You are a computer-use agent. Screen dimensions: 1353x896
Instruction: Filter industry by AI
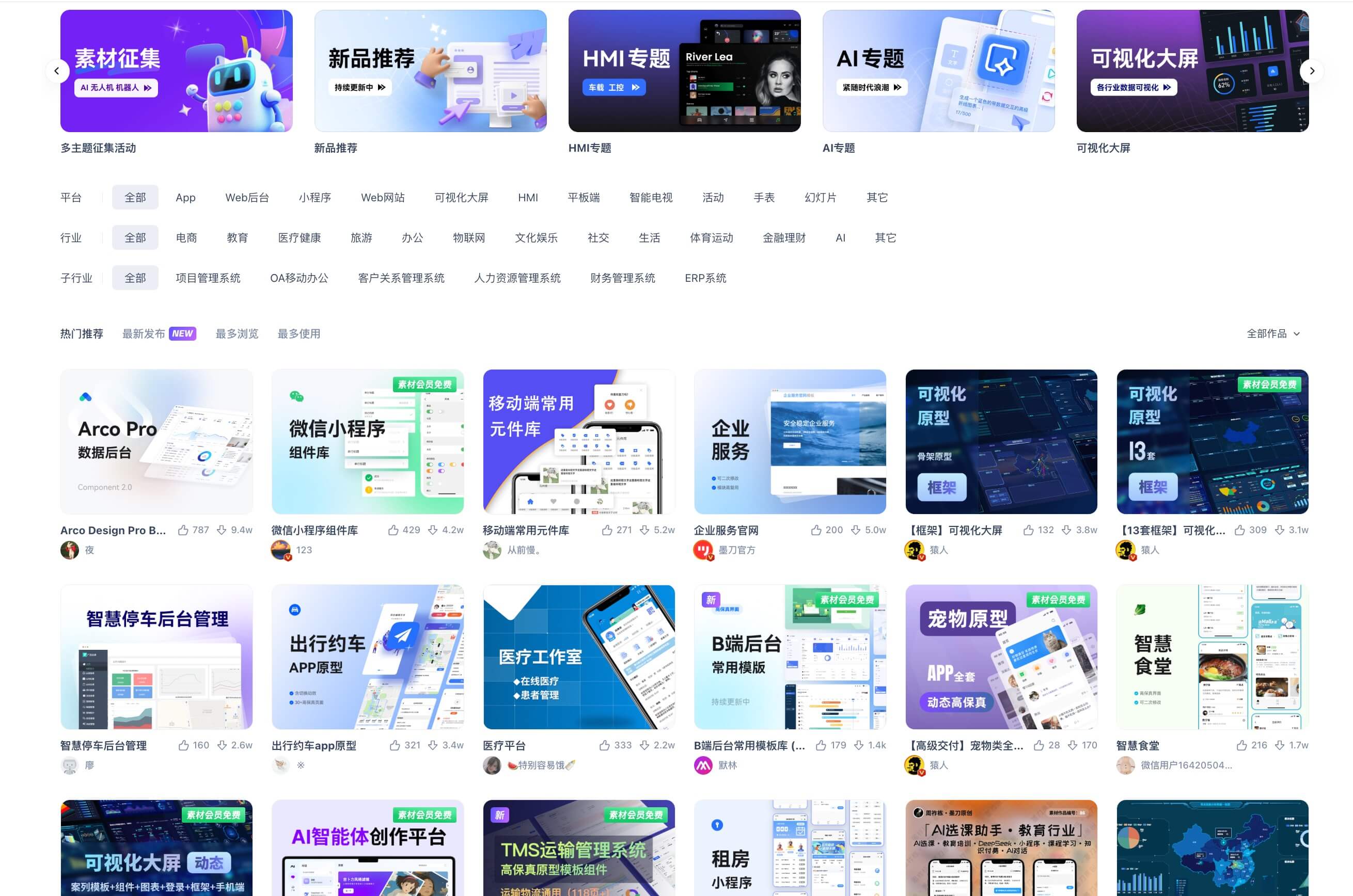[840, 238]
